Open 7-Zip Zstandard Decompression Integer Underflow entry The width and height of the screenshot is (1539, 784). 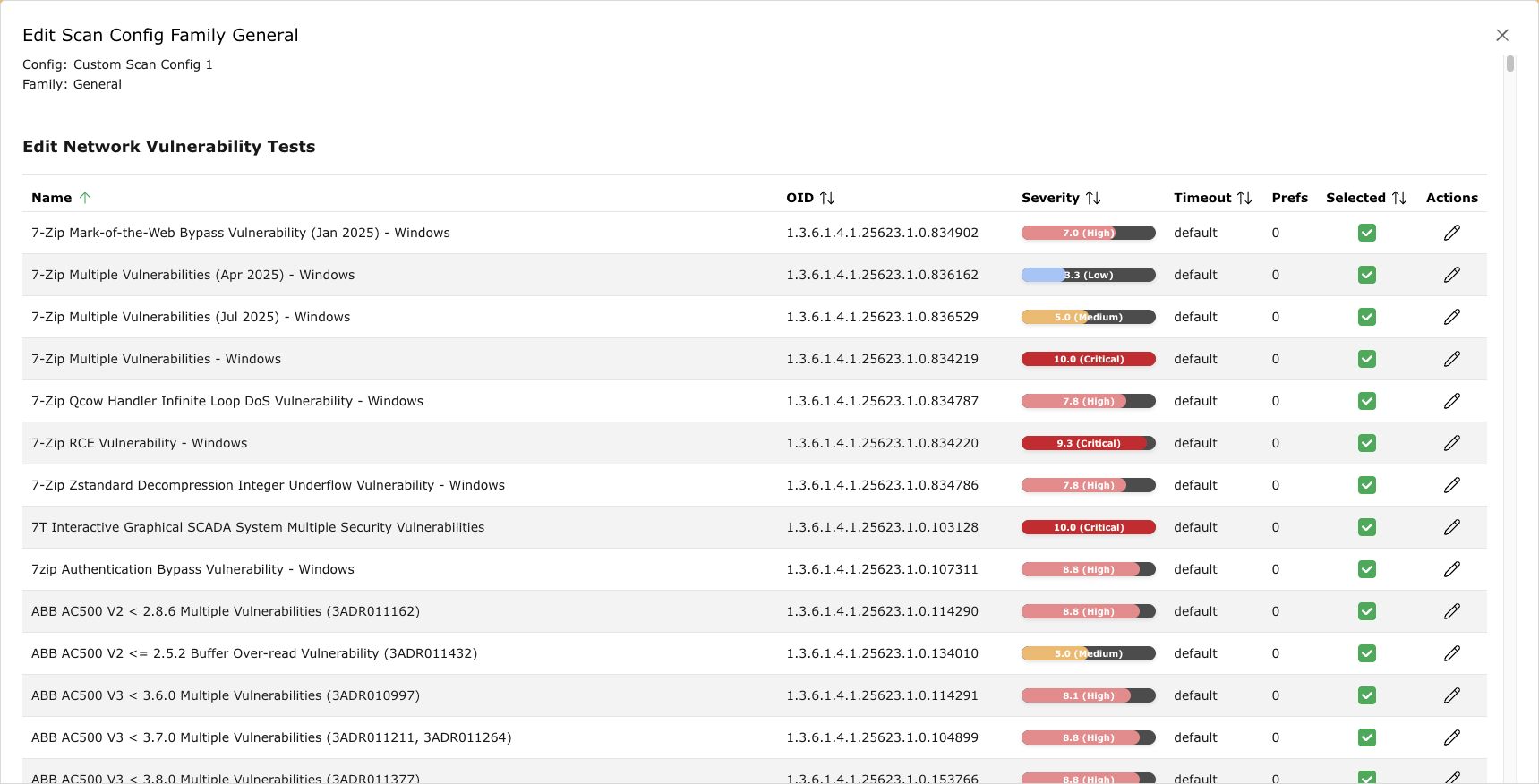click(268, 485)
